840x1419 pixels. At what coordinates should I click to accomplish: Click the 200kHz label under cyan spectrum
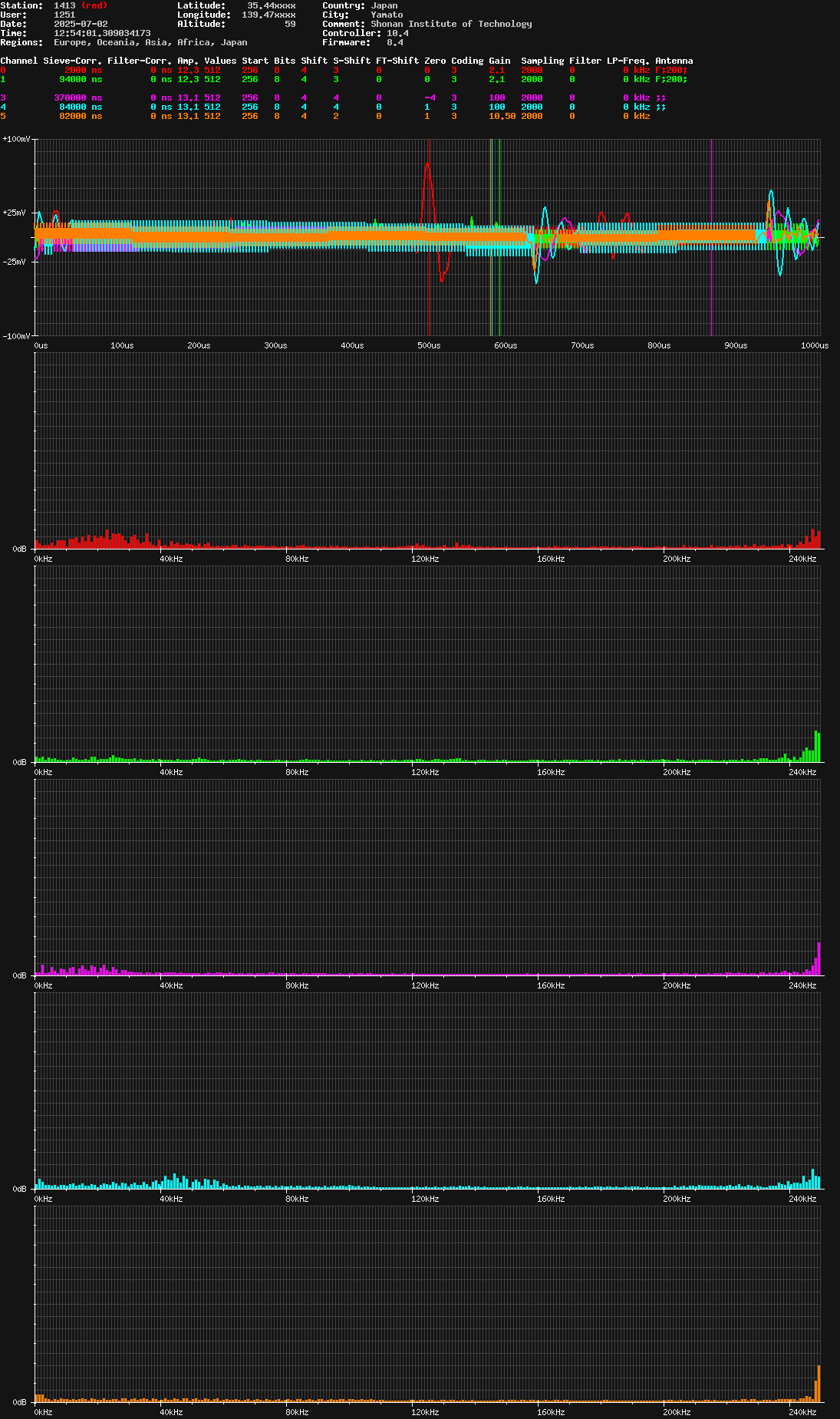pyautogui.click(x=677, y=1199)
